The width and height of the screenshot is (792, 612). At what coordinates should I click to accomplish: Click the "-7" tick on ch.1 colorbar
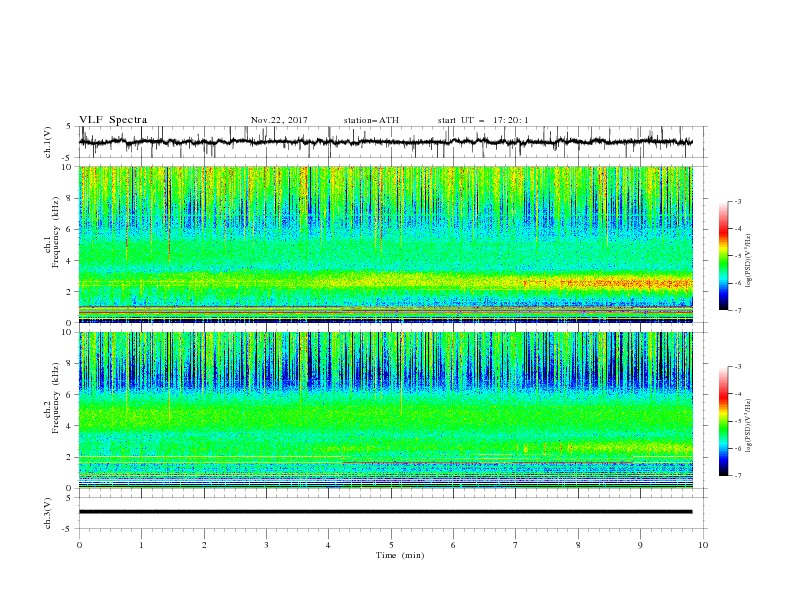[738, 310]
